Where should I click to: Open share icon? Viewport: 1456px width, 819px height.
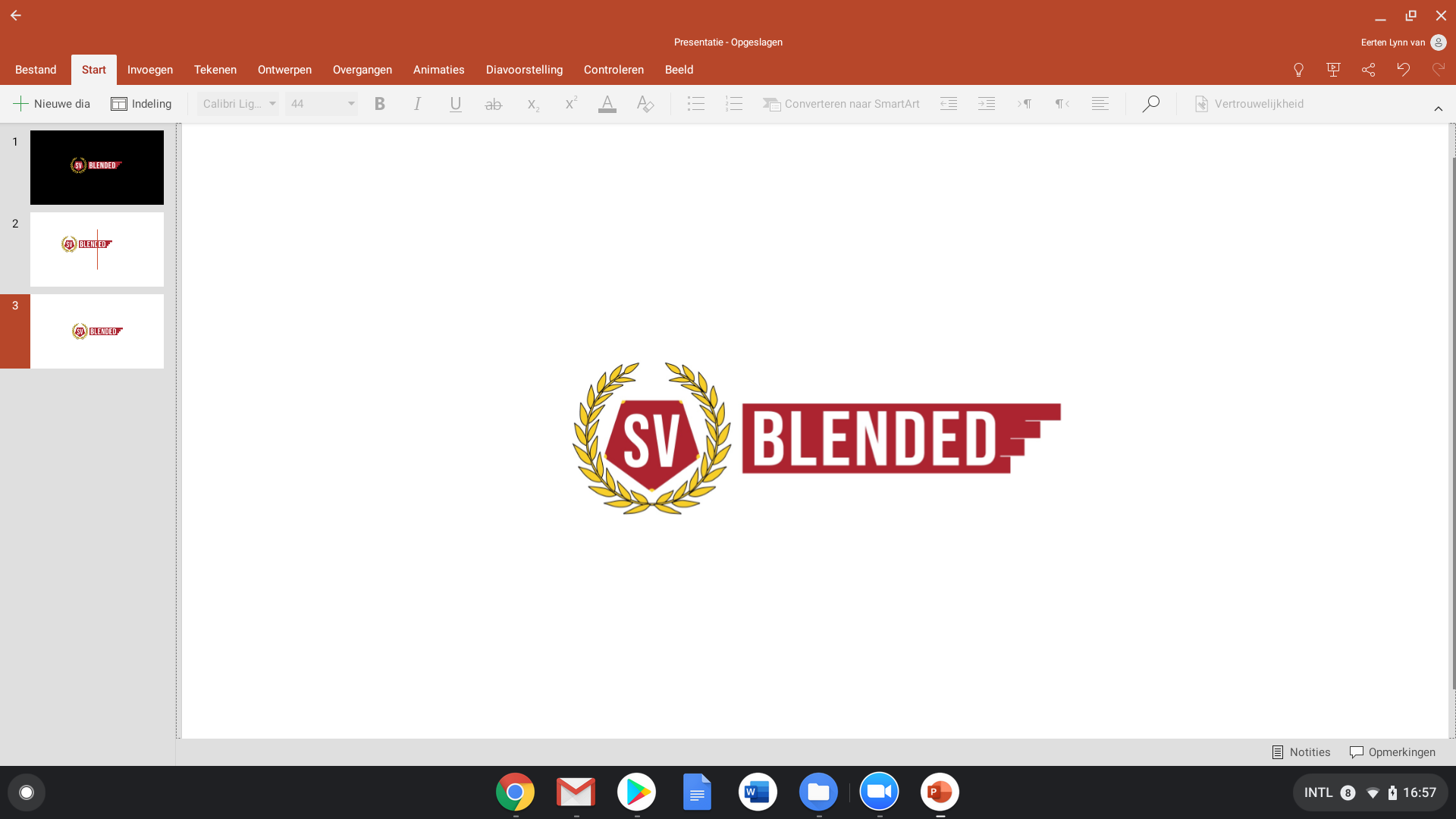(1368, 70)
